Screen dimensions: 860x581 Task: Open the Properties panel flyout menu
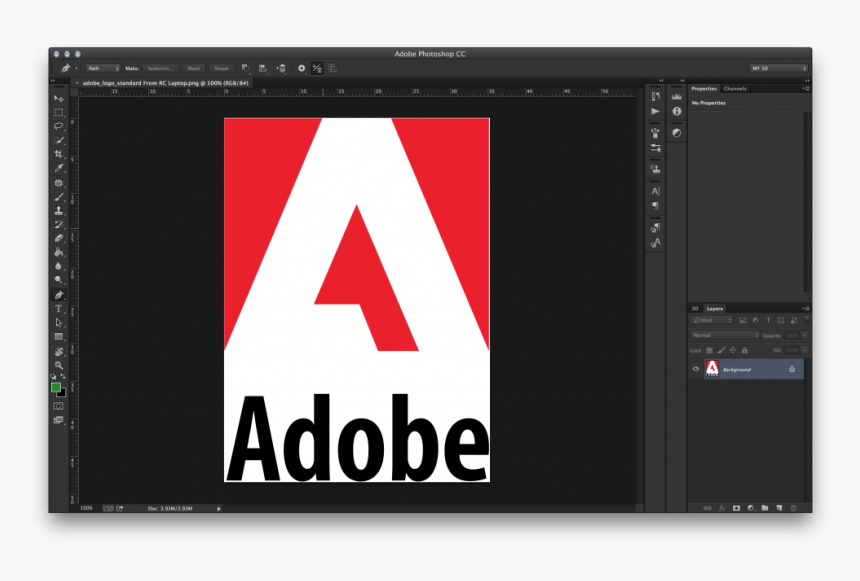tap(806, 88)
